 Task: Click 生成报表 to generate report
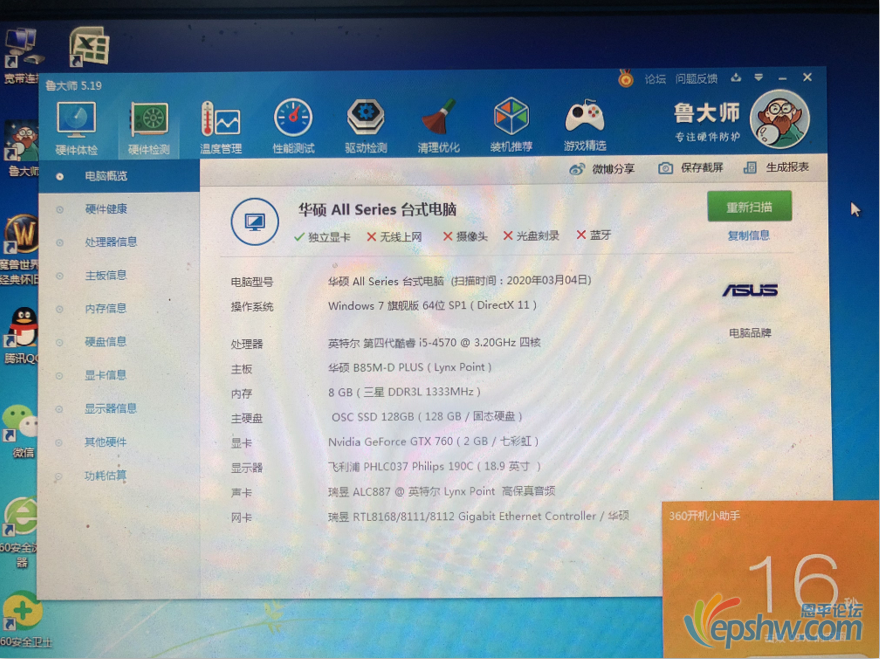[x=776, y=167]
